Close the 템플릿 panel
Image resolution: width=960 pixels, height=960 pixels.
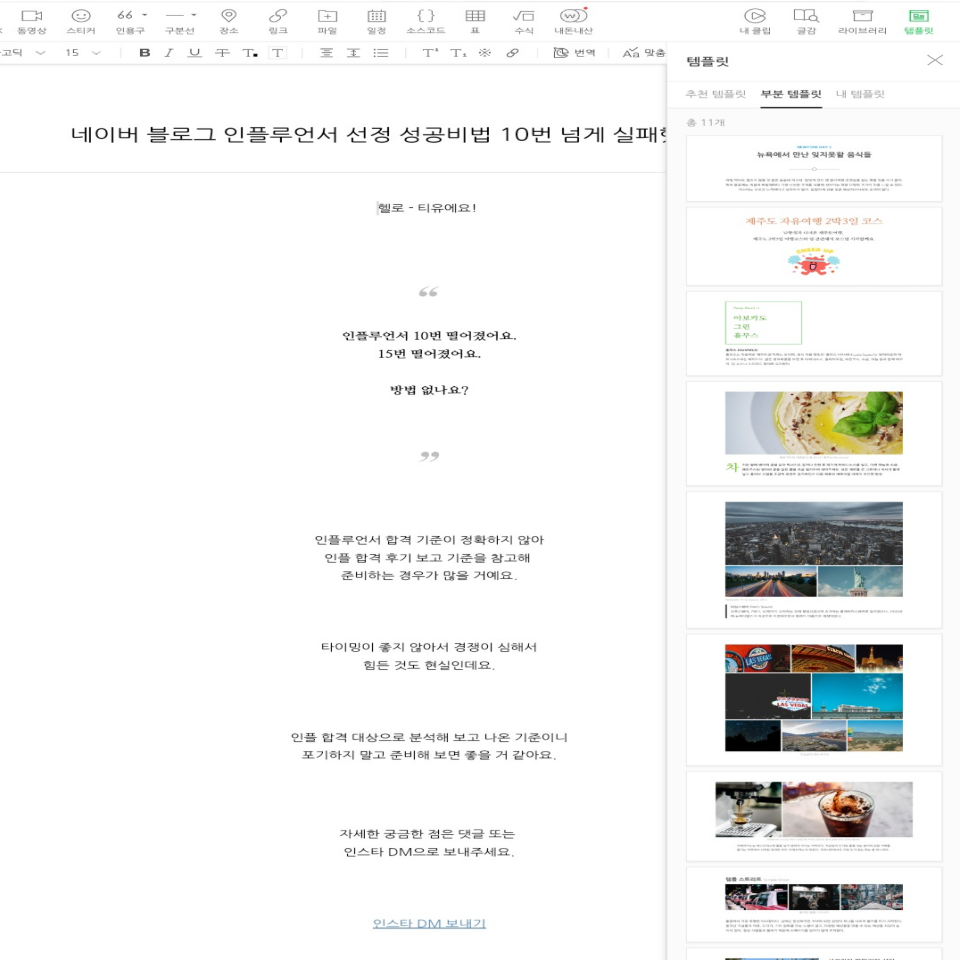tap(934, 60)
